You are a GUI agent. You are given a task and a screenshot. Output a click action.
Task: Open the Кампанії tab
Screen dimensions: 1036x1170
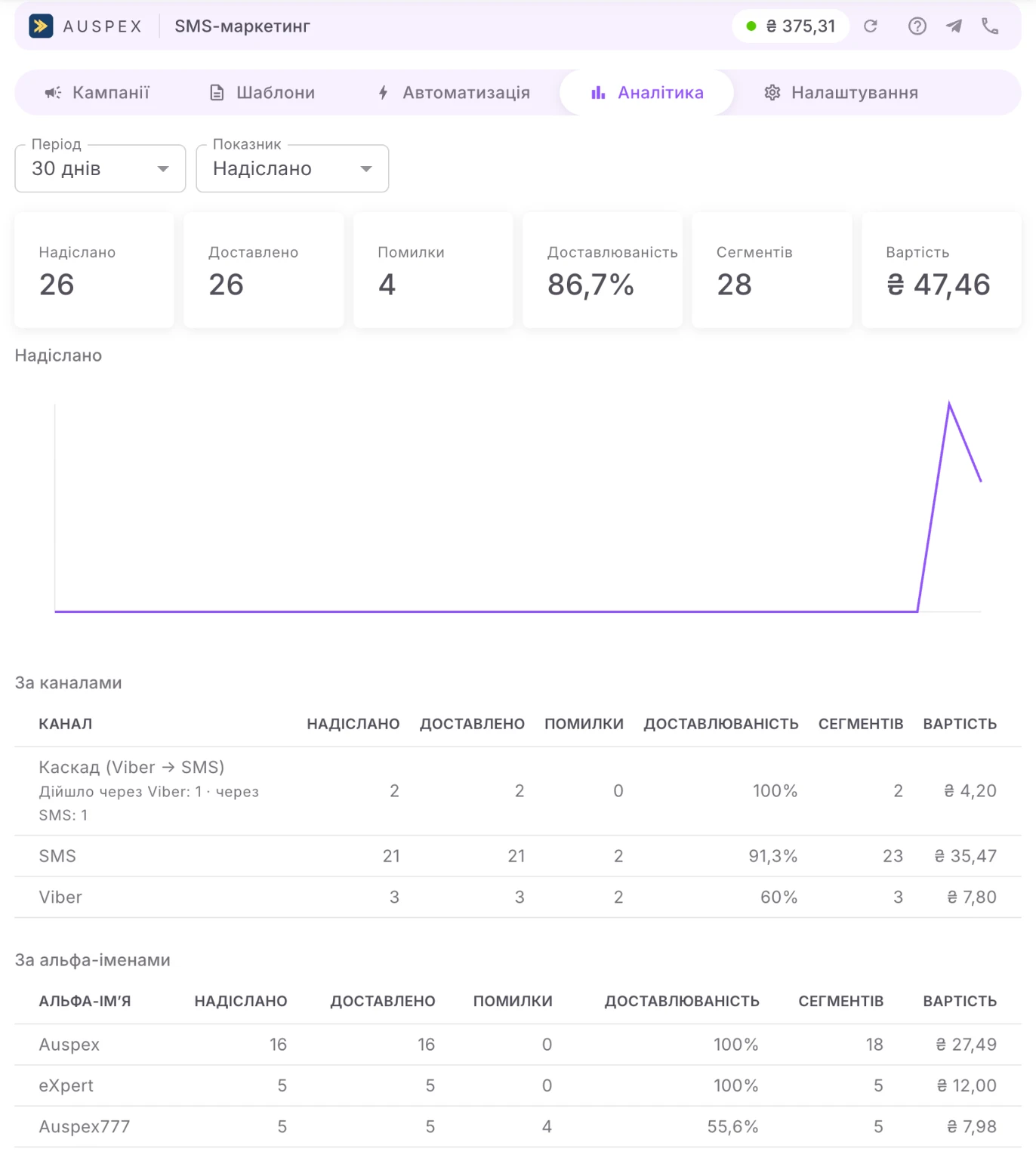tap(97, 93)
